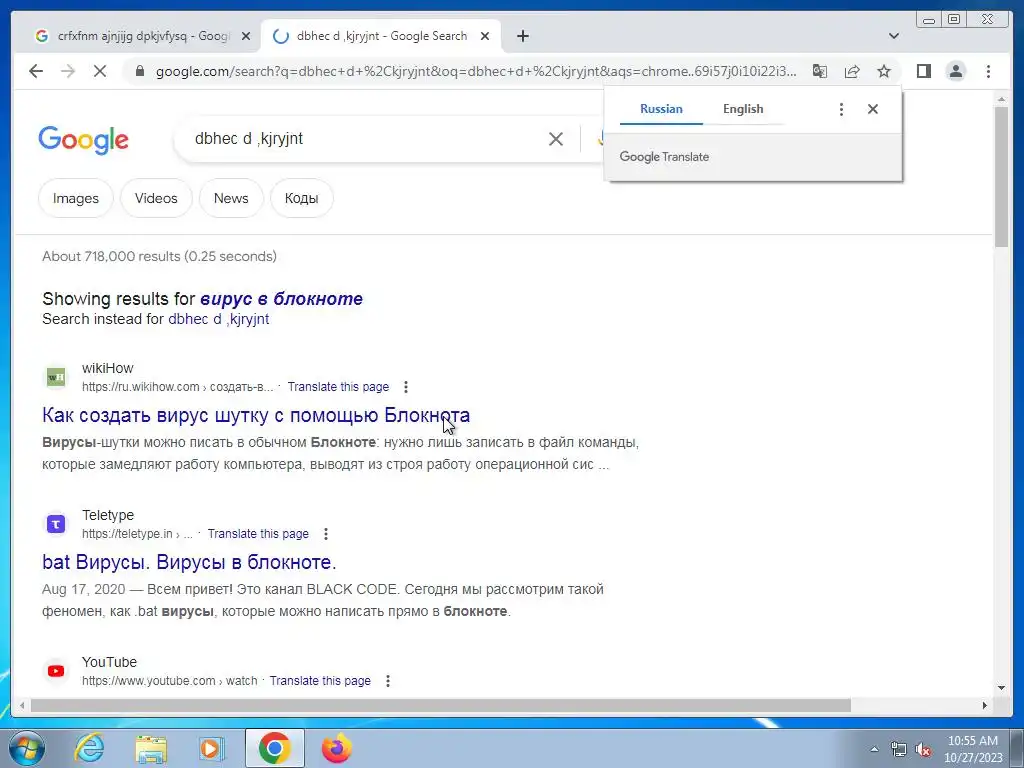Open the Chrome profile avatar
Viewport: 1024px width, 768px height.
click(x=955, y=71)
